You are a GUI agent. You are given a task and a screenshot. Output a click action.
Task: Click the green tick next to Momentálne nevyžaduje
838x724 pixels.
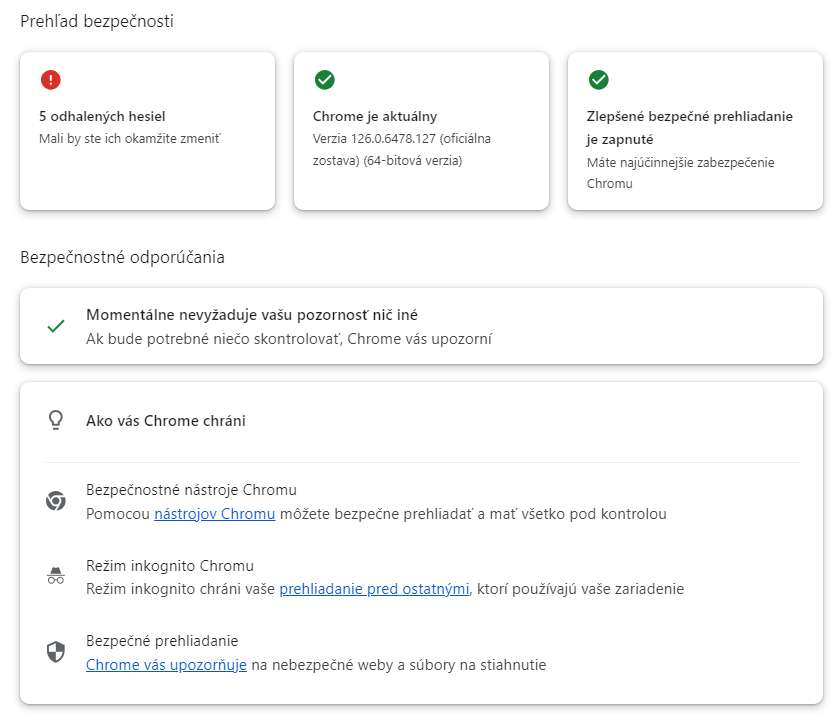(56, 326)
